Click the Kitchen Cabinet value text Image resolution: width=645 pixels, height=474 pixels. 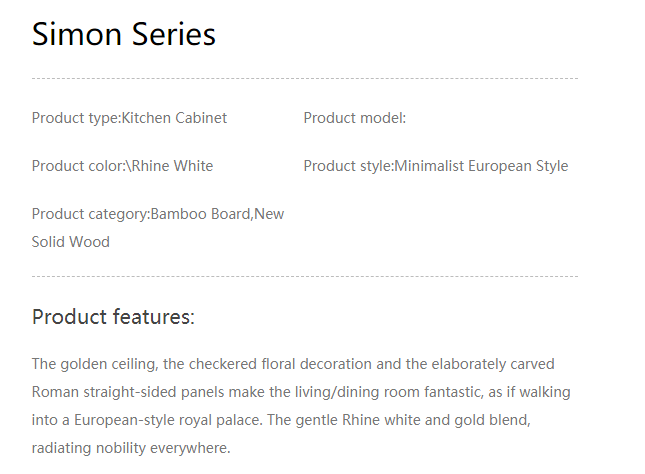(x=175, y=118)
